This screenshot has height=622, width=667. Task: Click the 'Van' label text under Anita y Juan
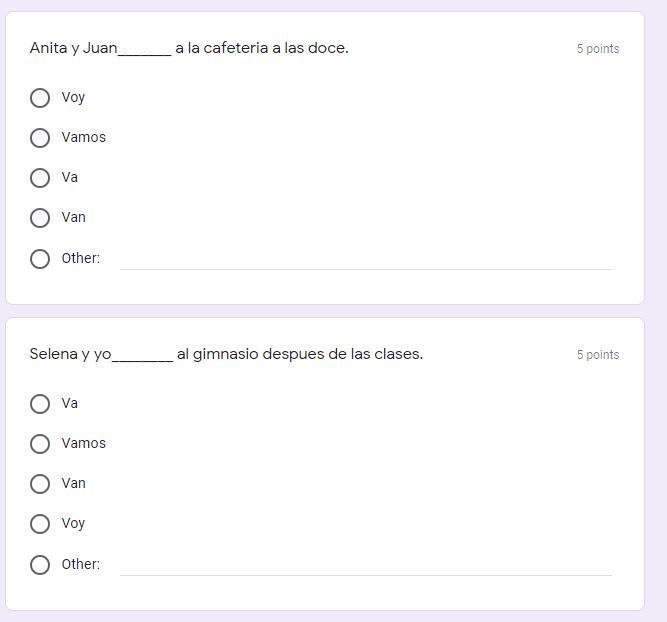coord(73,217)
